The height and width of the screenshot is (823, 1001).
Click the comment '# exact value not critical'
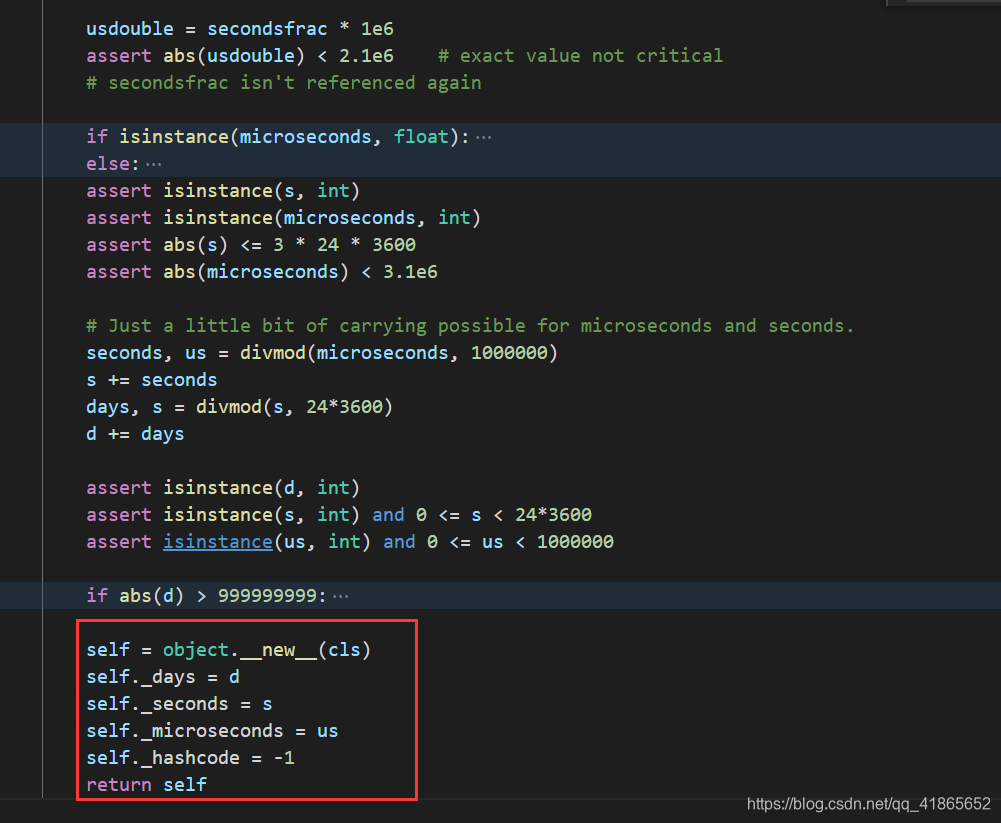pos(580,56)
